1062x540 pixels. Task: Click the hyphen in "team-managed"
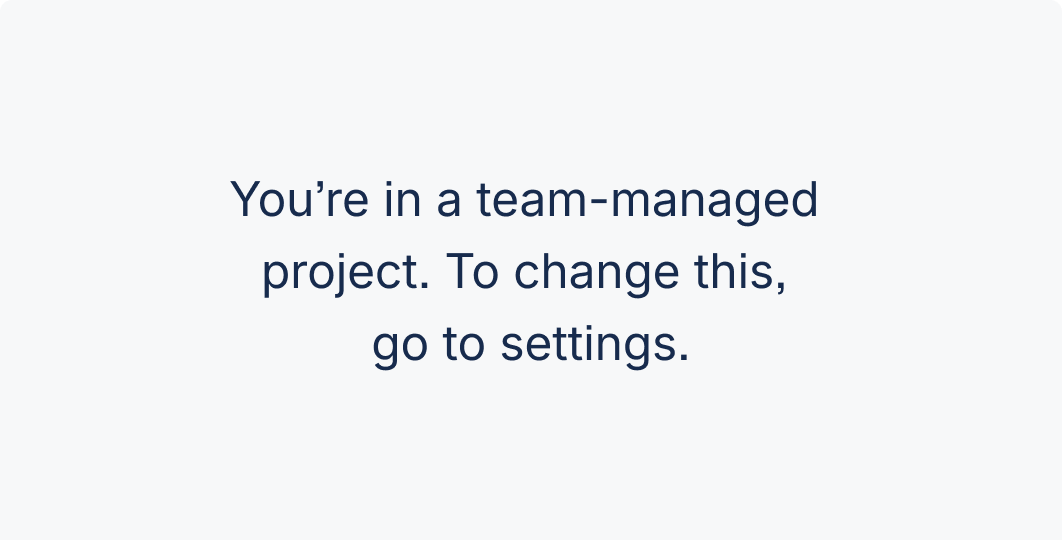coord(597,203)
